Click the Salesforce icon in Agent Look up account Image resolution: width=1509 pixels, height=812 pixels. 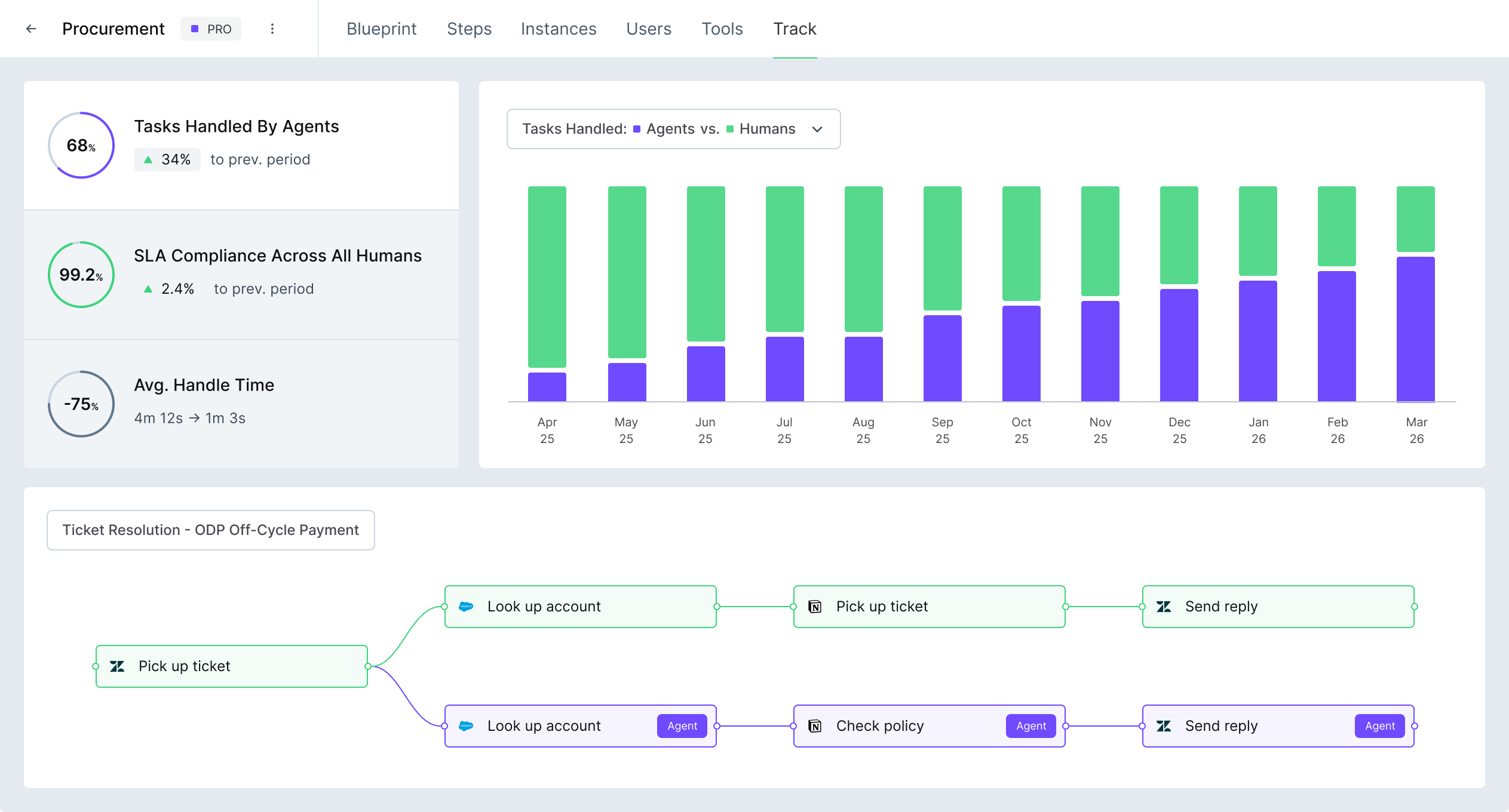tap(466, 726)
